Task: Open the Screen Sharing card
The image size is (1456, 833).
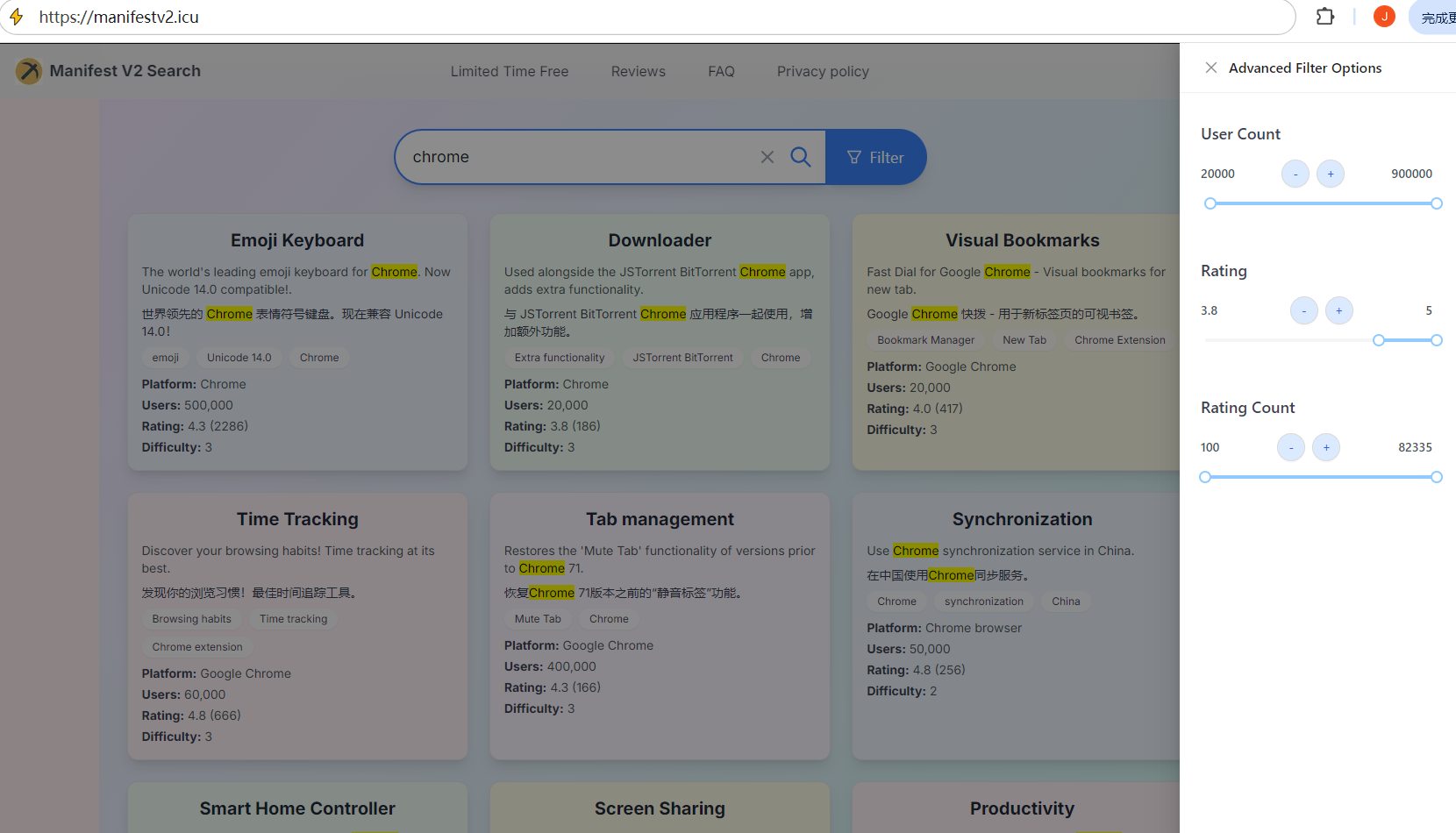Action: (x=660, y=808)
